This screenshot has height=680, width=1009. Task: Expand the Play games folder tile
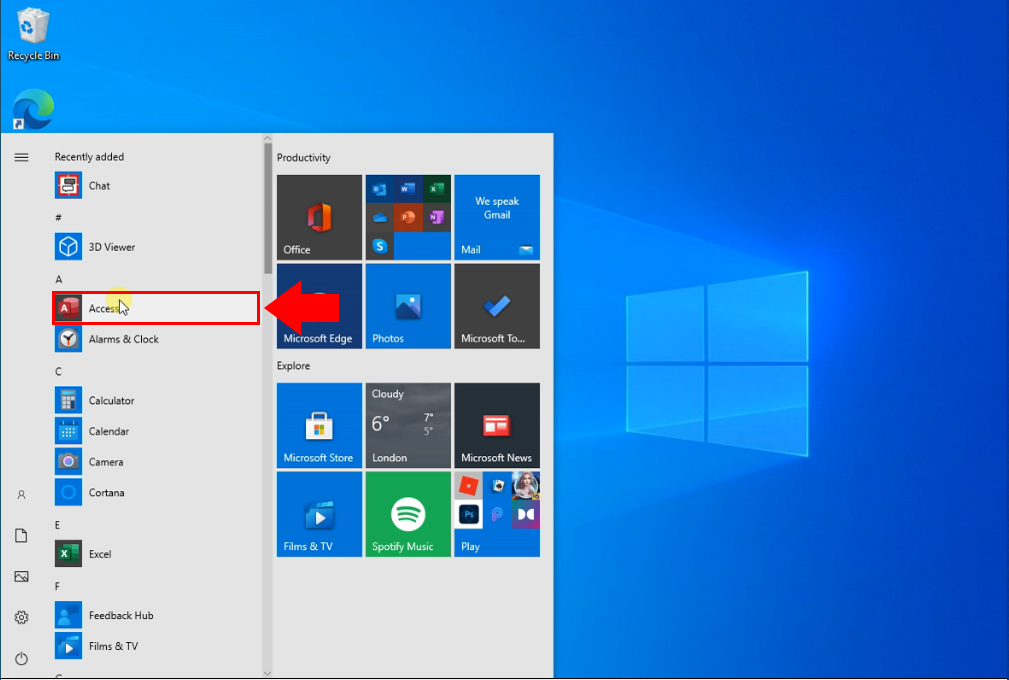pyautogui.click(x=497, y=514)
